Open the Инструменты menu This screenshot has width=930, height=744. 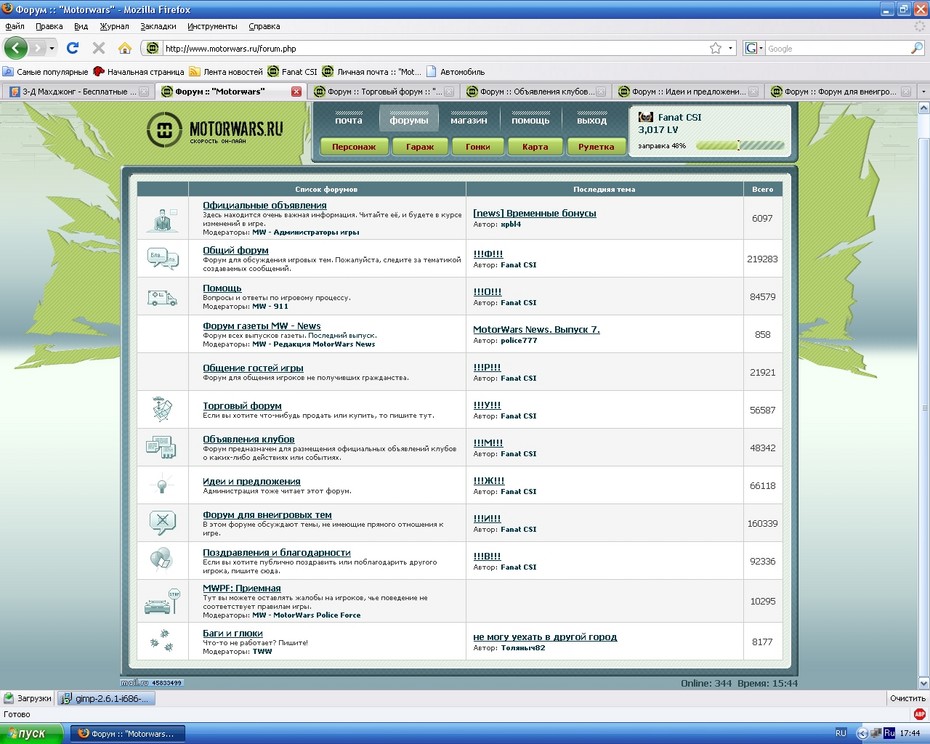coord(212,26)
